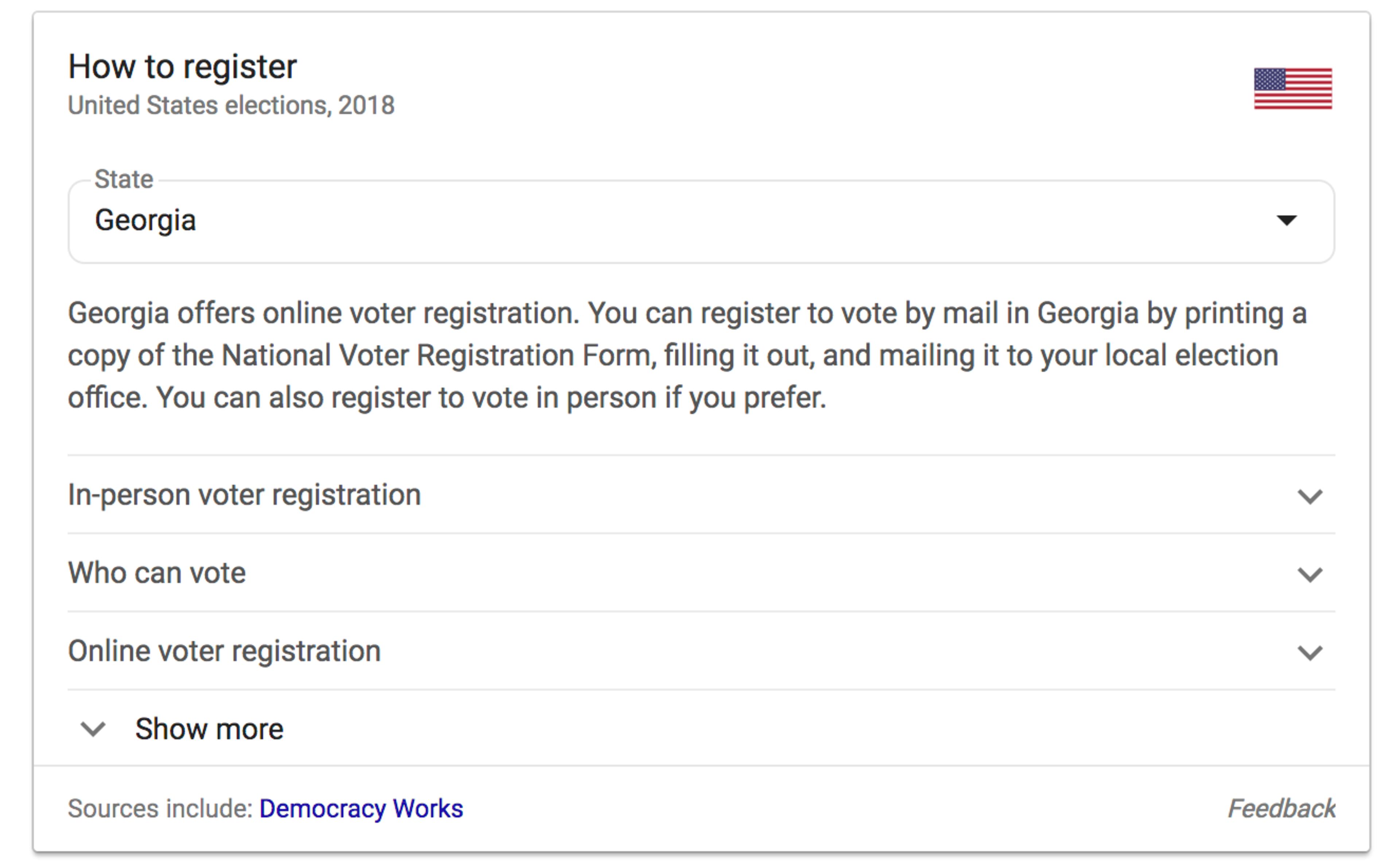The width and height of the screenshot is (1400, 866).
Task: Click the chevron left of Show more
Action: point(93,729)
